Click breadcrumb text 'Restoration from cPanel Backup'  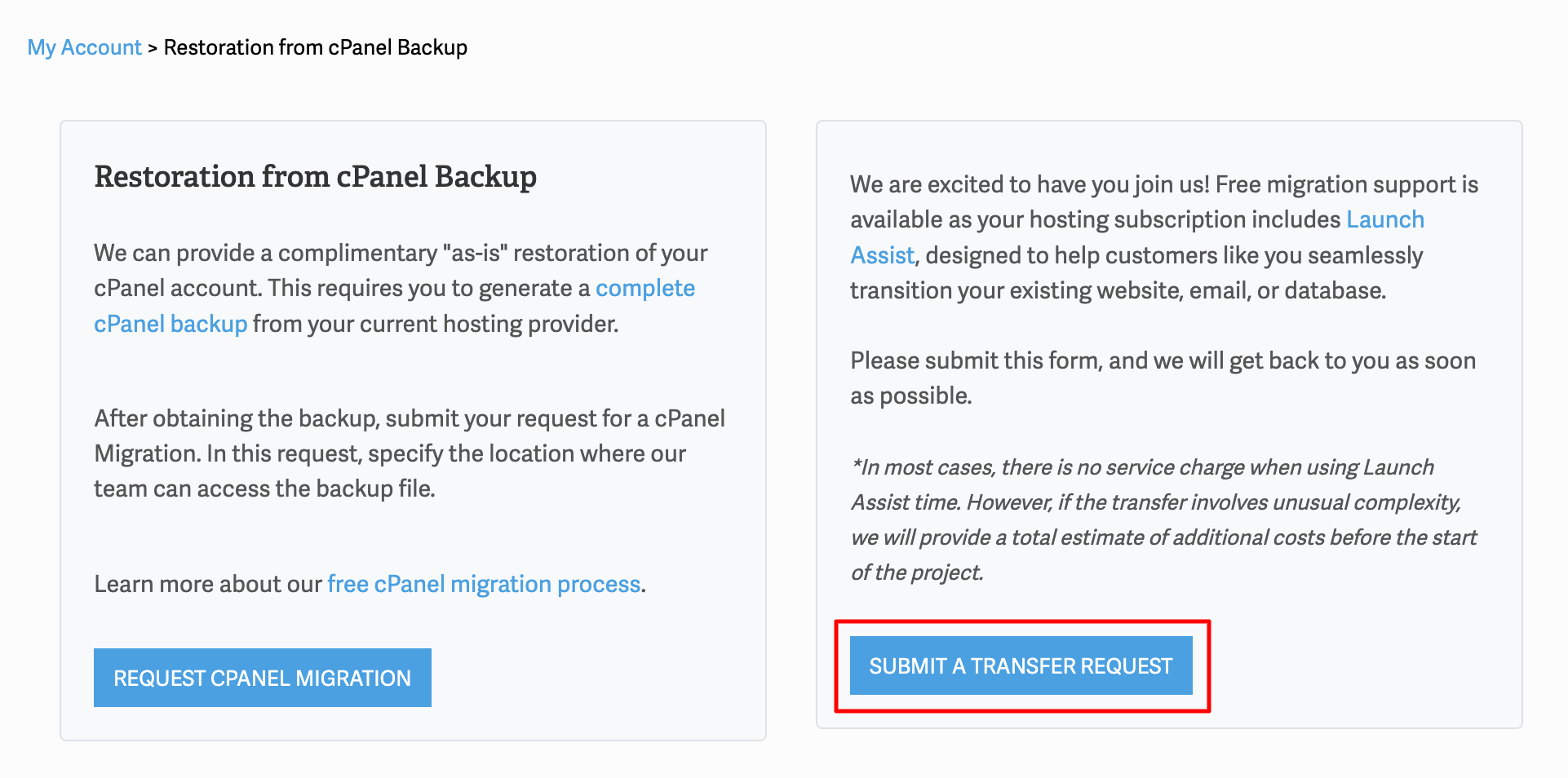(x=315, y=47)
